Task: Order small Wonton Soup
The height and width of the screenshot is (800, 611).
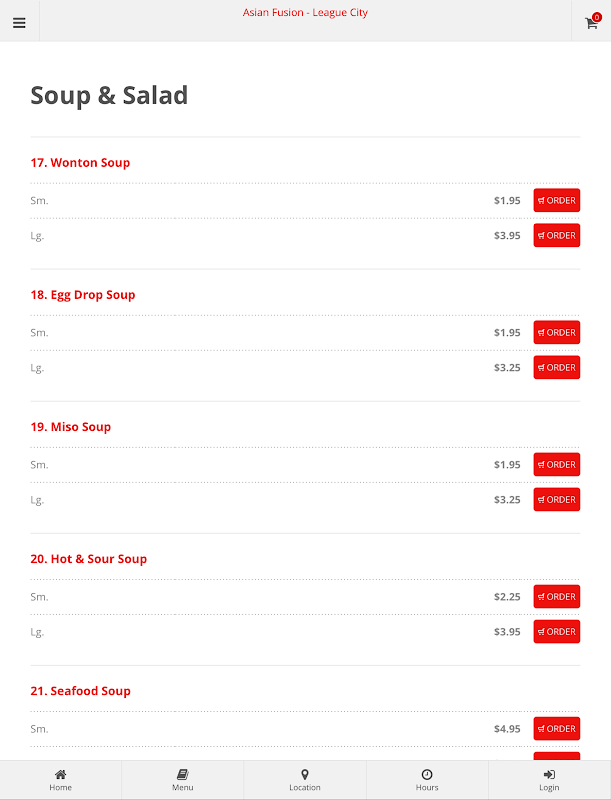Action: [556, 201]
